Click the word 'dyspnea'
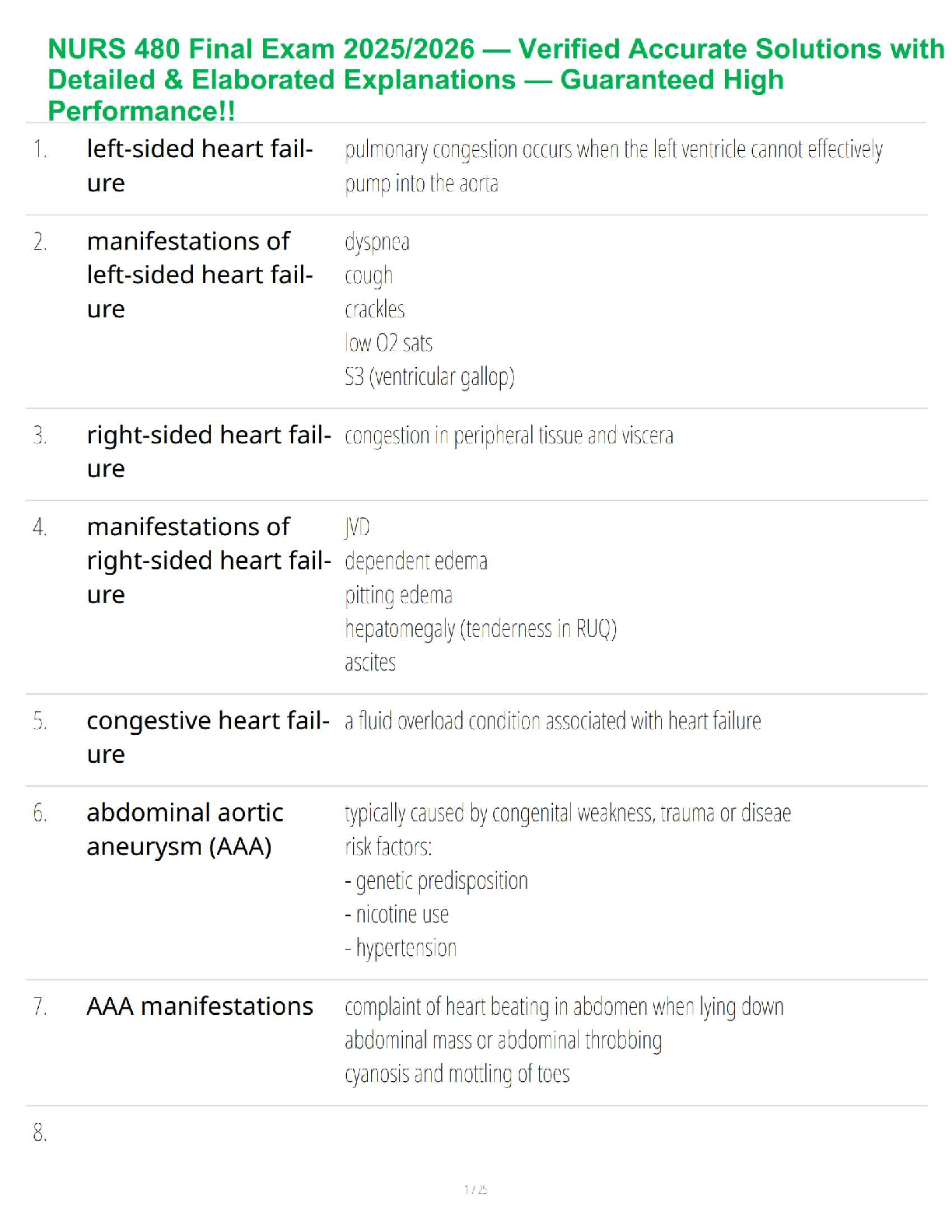 click(x=377, y=242)
